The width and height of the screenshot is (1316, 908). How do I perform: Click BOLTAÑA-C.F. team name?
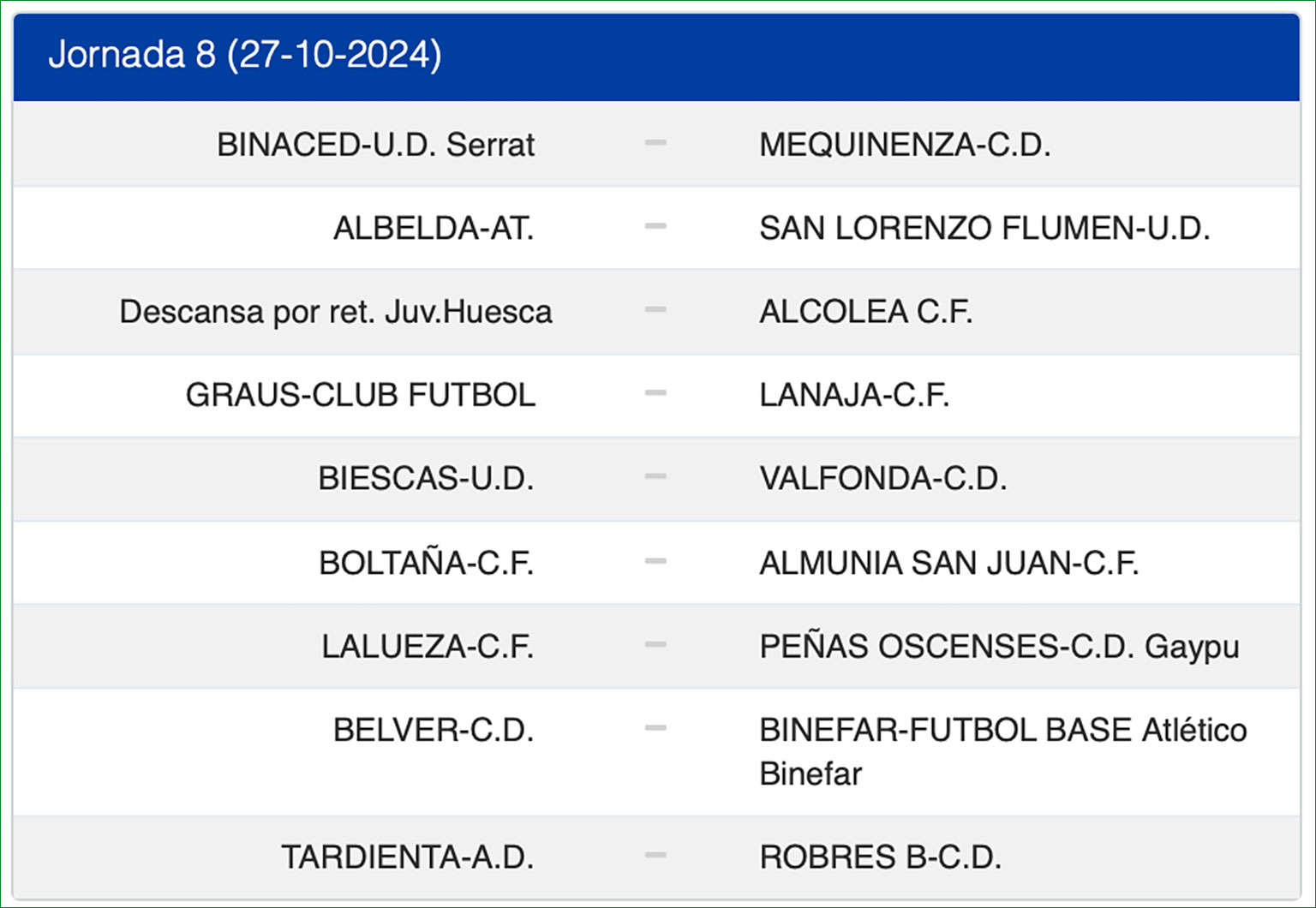tap(427, 563)
